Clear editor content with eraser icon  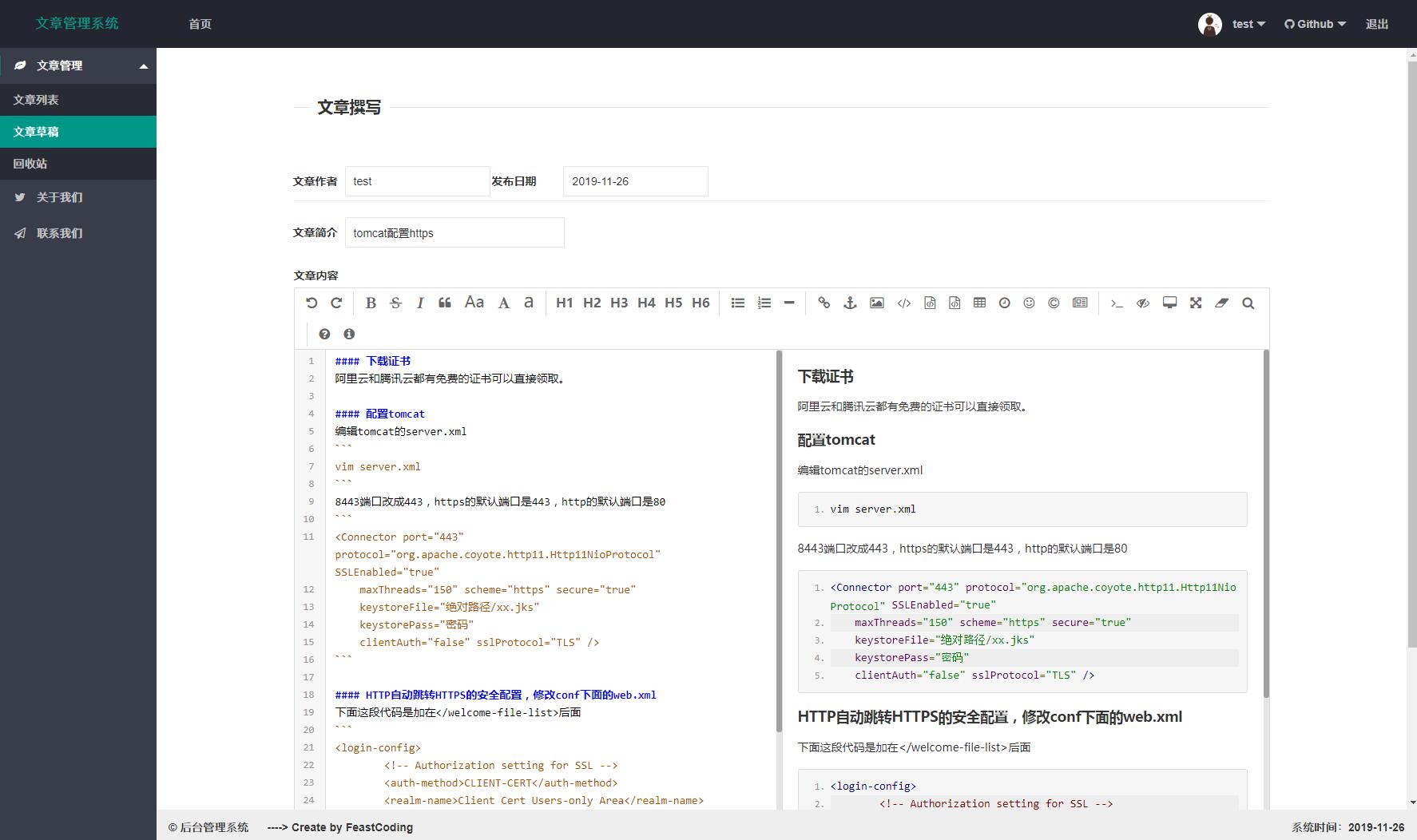(x=1221, y=303)
